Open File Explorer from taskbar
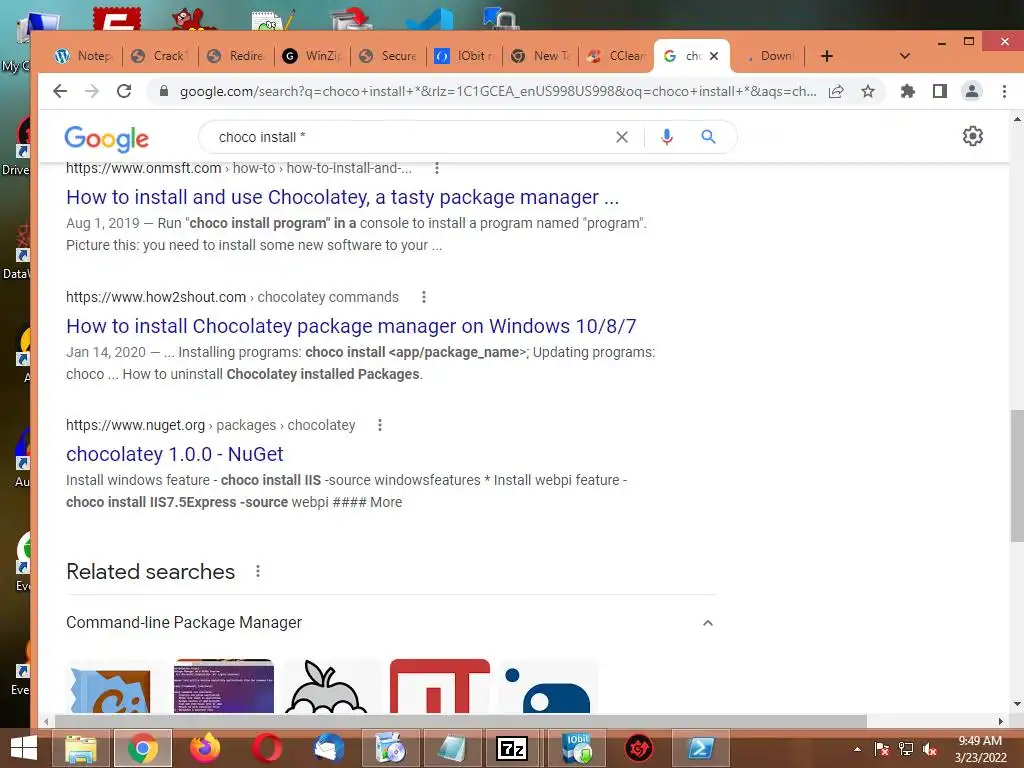Screen dimensions: 1024x768 81,749
